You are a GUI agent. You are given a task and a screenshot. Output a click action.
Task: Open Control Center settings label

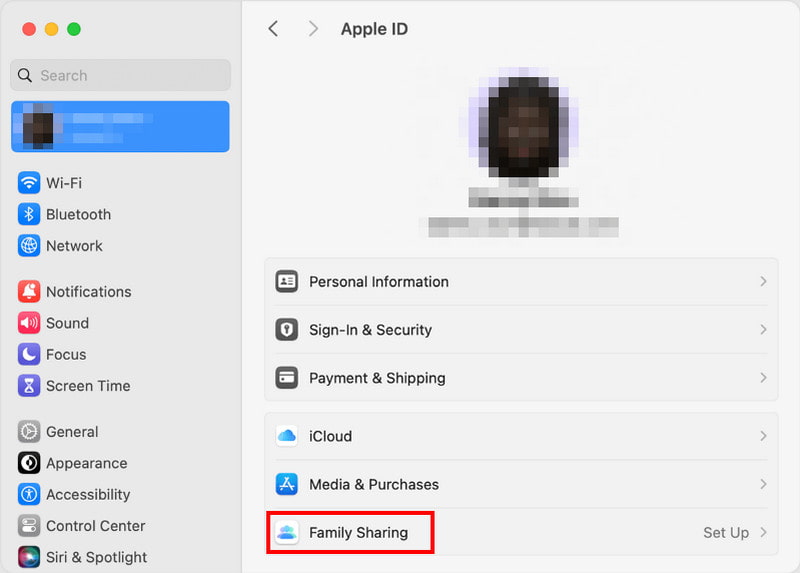95,526
